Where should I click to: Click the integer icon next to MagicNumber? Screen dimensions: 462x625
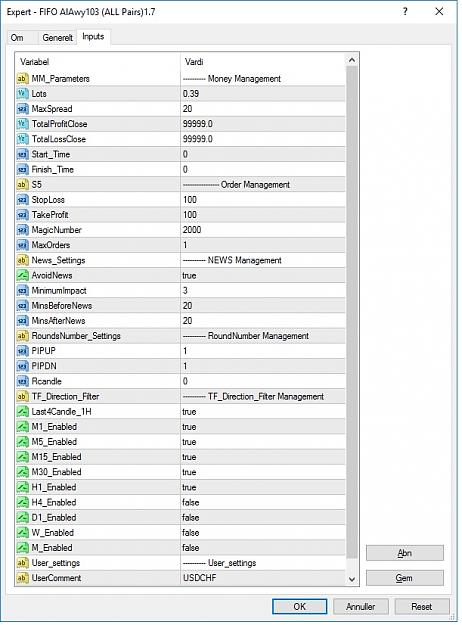click(22, 230)
